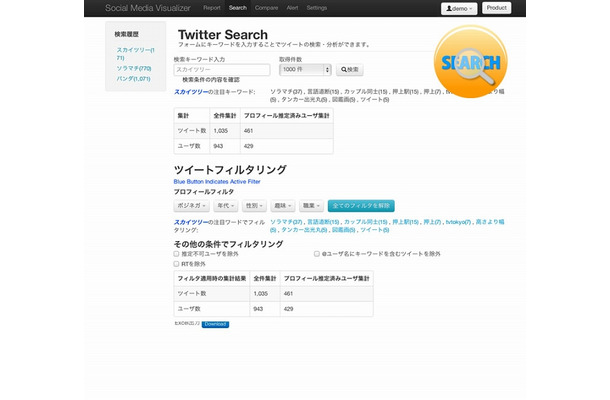The height and width of the screenshot is (400, 610).
Task: Filter by keyword 言語道断(15) link
Action: [x=323, y=222]
